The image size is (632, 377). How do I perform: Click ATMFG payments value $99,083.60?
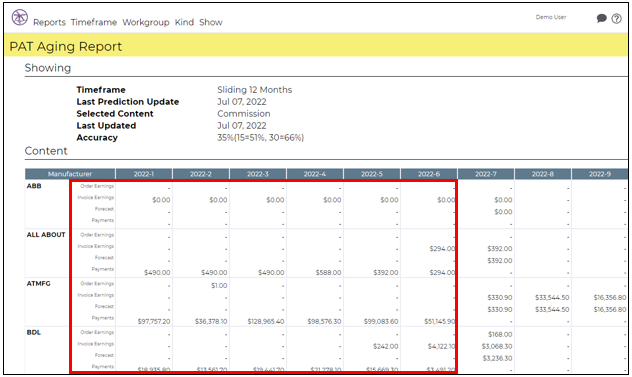click(x=381, y=321)
